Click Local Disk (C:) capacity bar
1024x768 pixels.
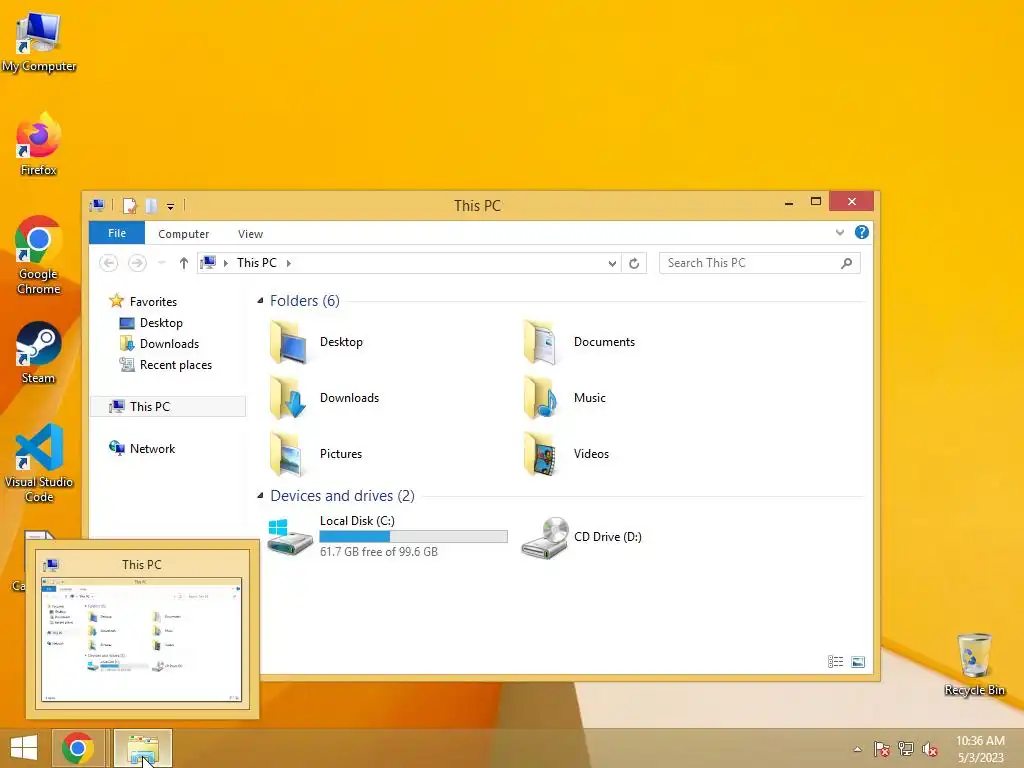coord(413,536)
